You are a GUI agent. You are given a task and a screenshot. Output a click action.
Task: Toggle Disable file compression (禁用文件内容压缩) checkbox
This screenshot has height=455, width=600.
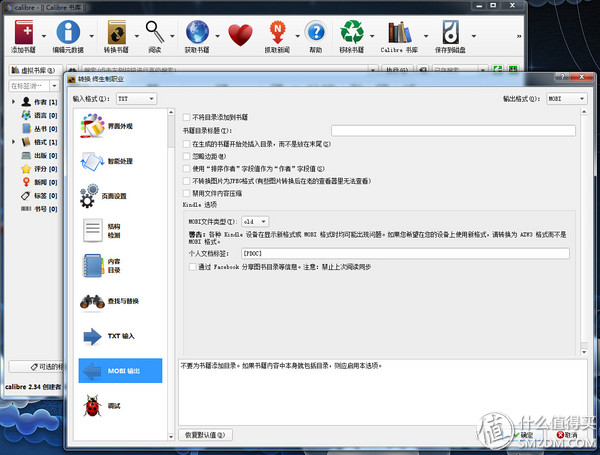pyautogui.click(x=186, y=193)
